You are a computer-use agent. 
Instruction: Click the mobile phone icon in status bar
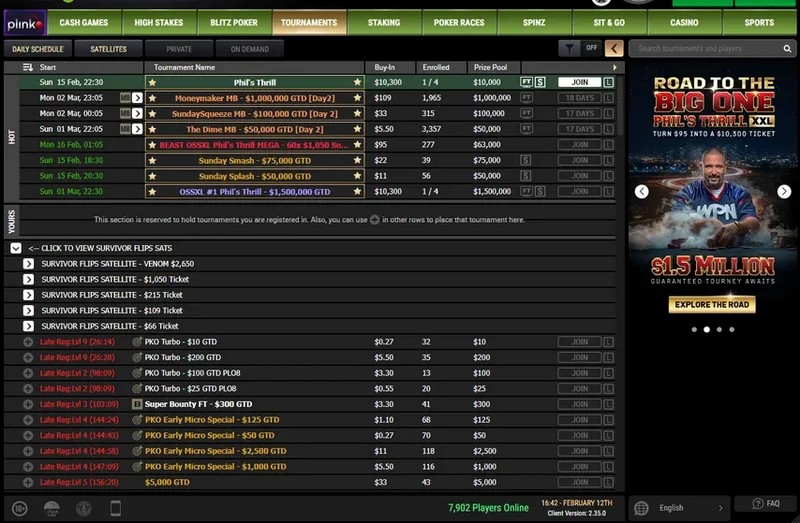coord(115,508)
